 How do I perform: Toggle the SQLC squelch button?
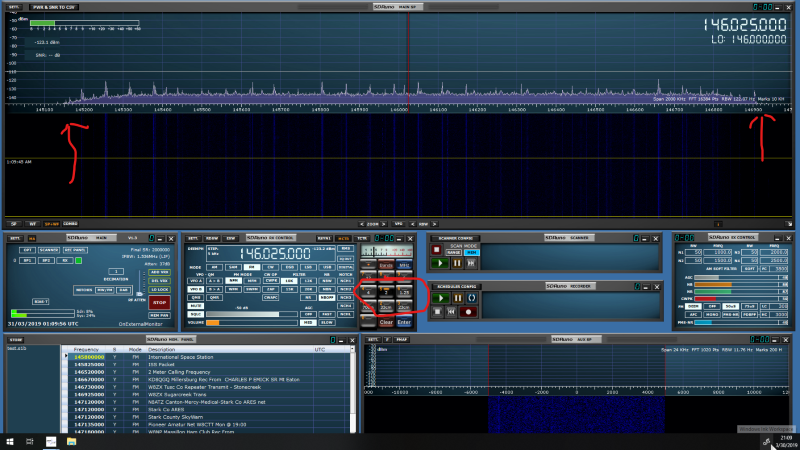[x=195, y=314]
